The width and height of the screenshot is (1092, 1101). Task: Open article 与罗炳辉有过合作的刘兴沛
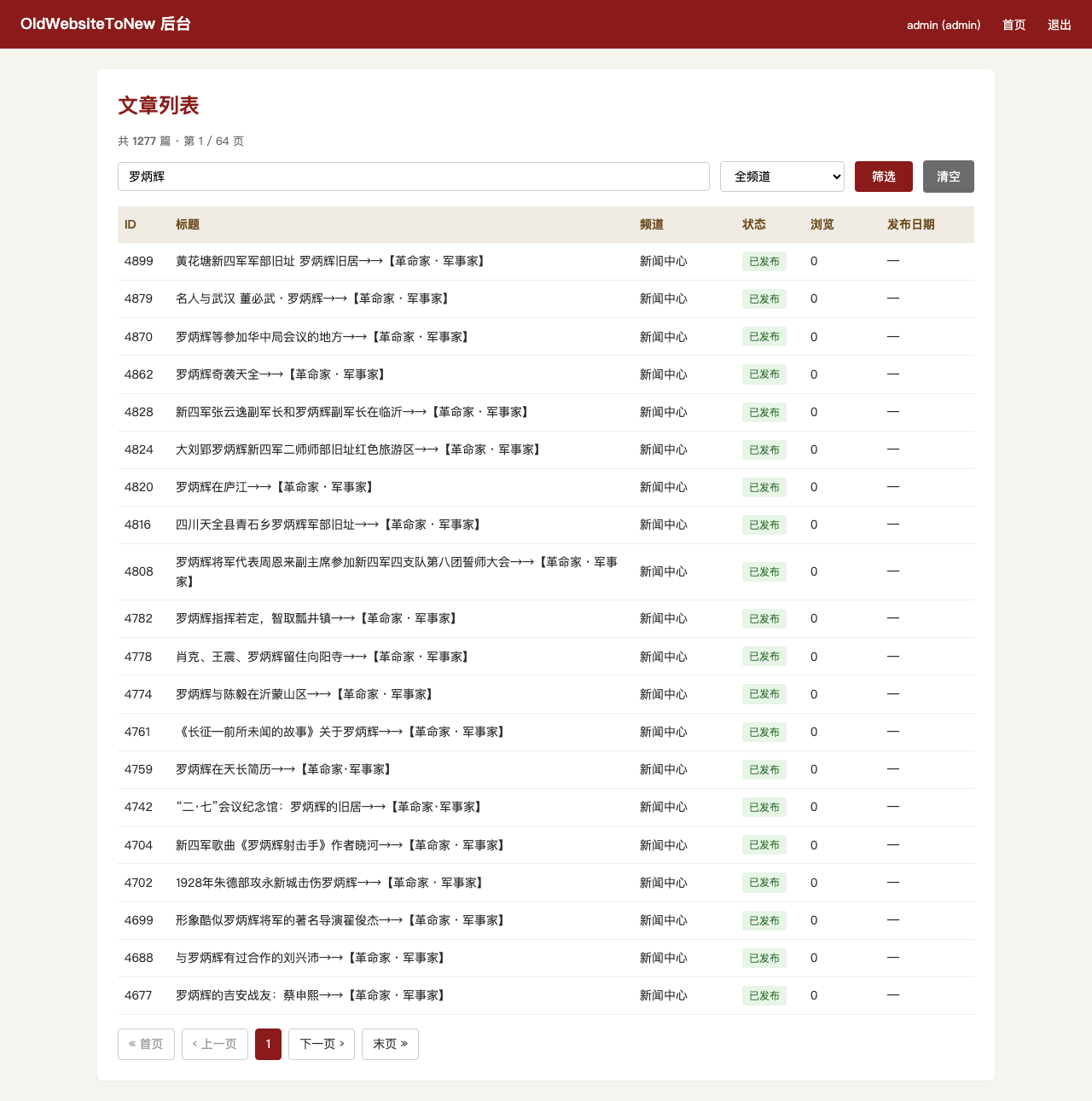click(312, 958)
